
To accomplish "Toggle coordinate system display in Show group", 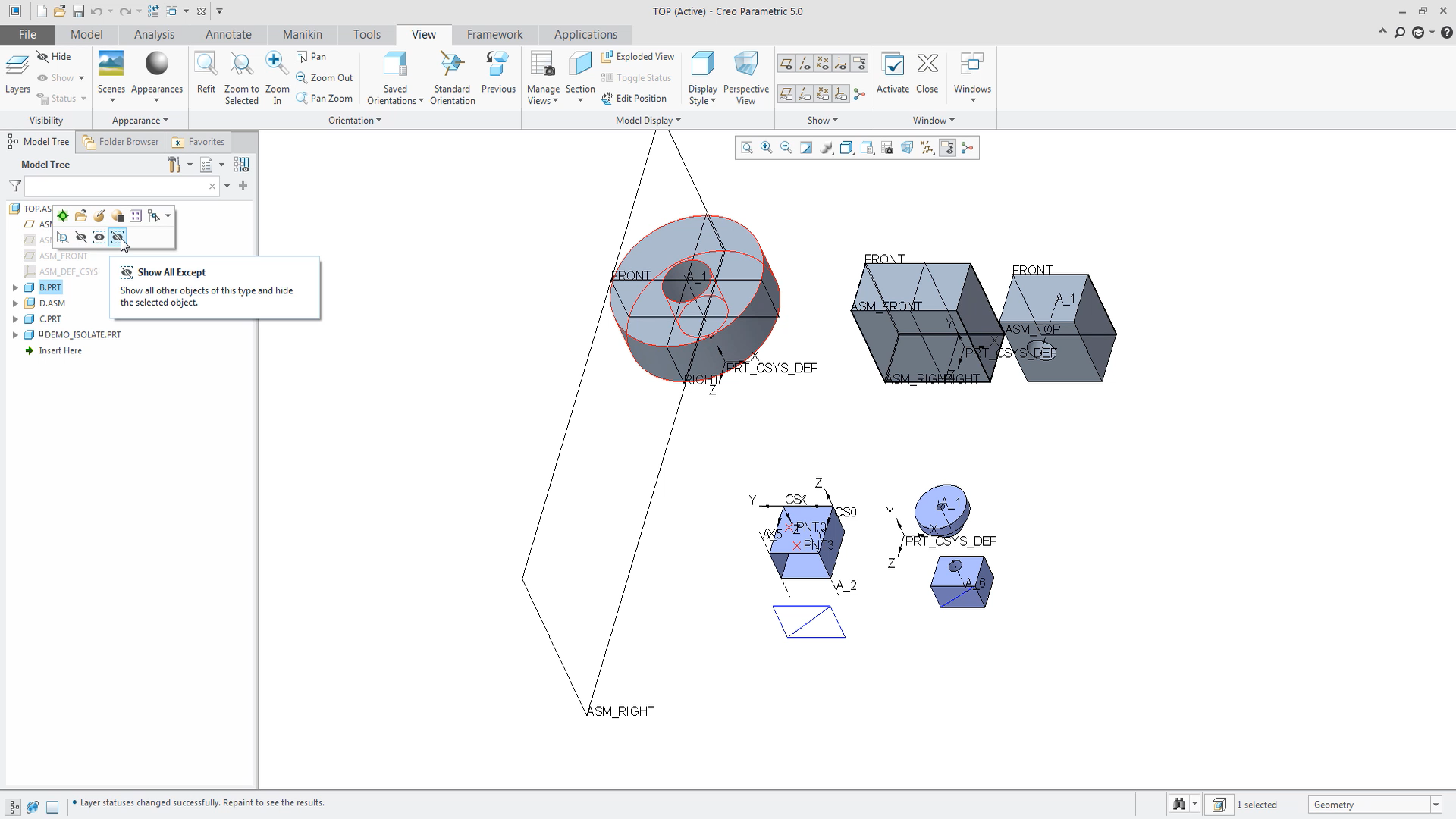I will [841, 64].
